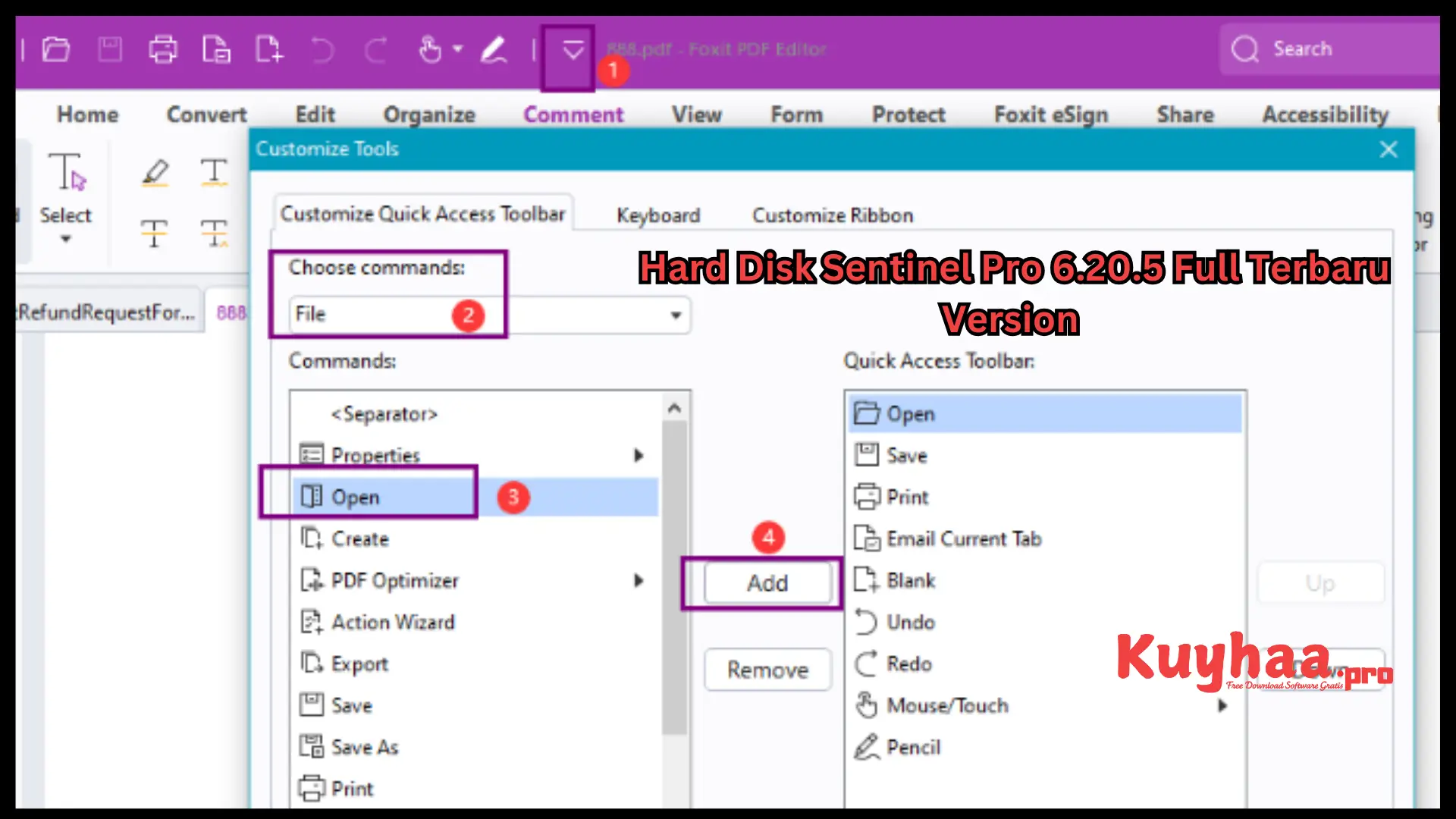1456x819 pixels.
Task: Switch to the Keyboard tab
Action: 658,215
